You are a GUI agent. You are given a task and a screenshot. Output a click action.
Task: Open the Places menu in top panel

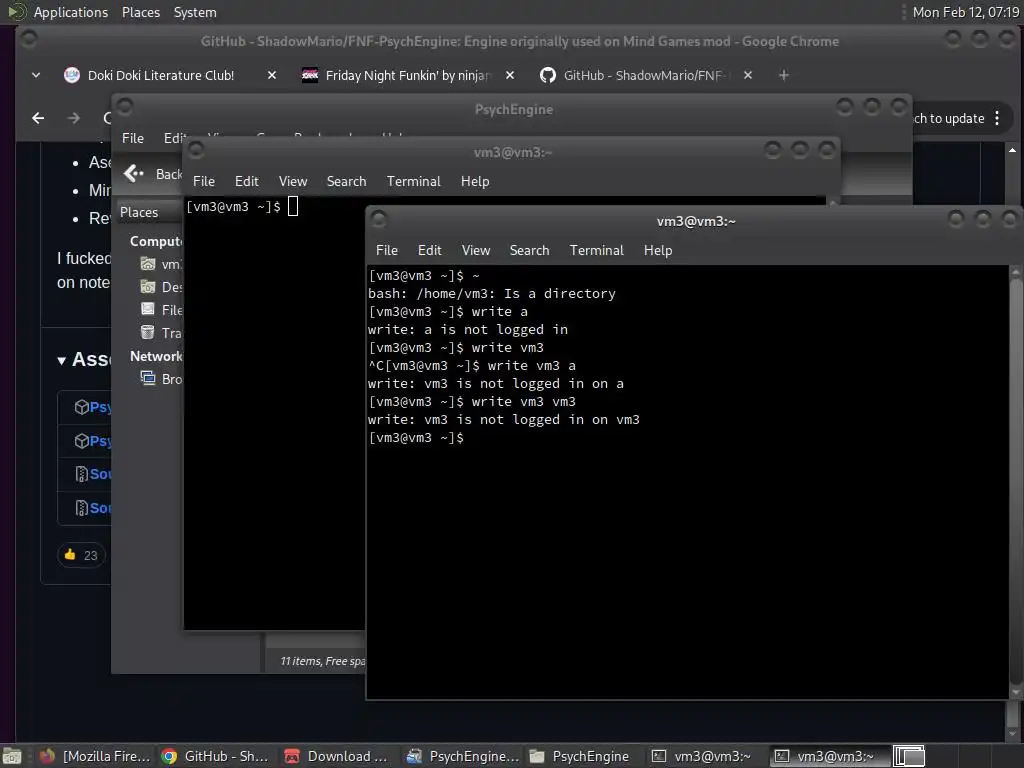tap(140, 12)
